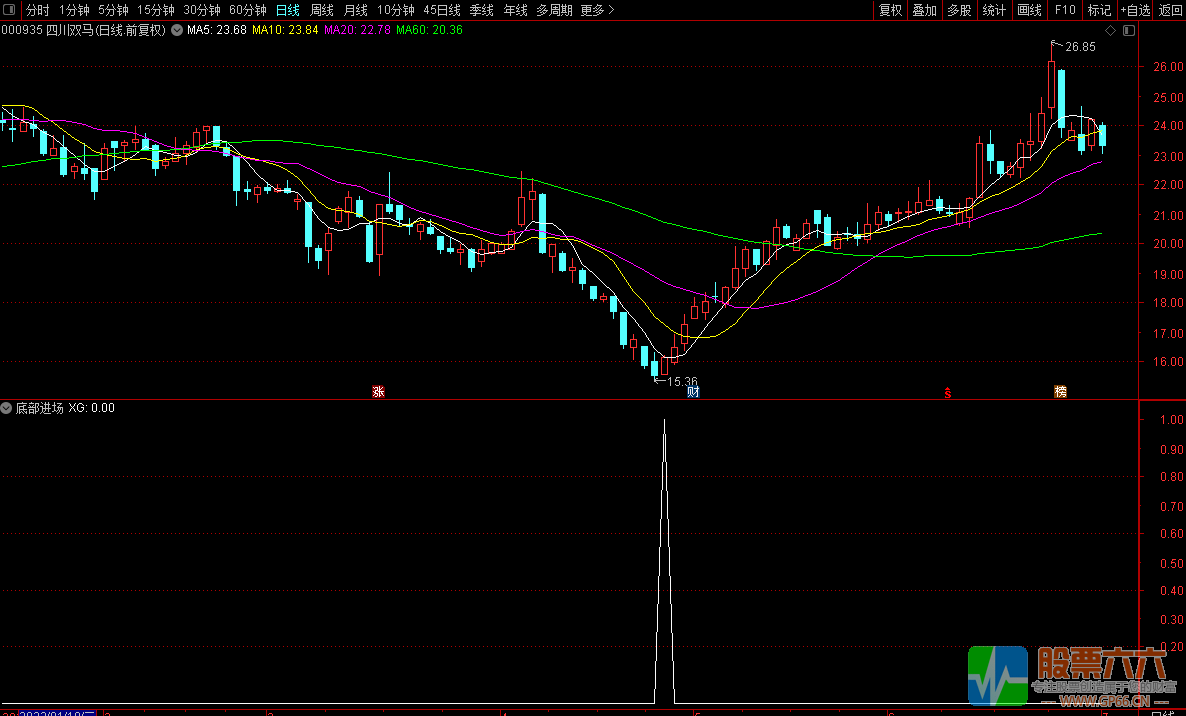Select the 日线 daily period tab
The height and width of the screenshot is (716, 1186).
tap(288, 10)
